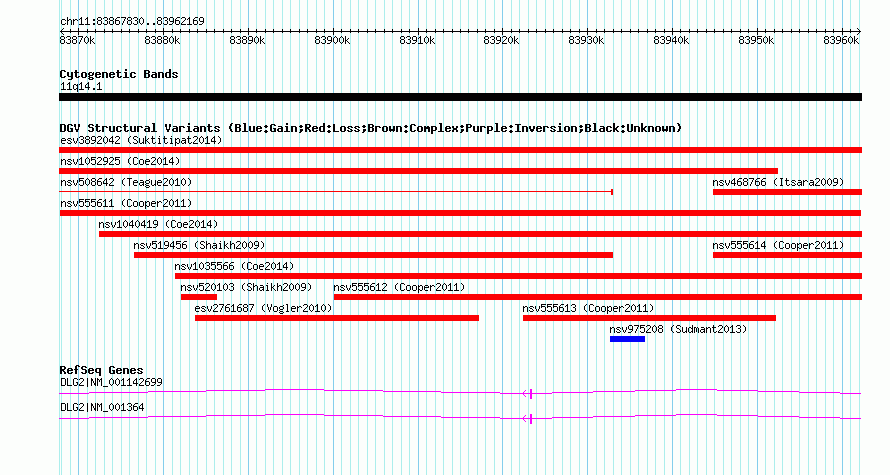This screenshot has width=890, height=475.
Task: Select the nsv1040419 red bar
Action: pyautogui.click(x=480, y=234)
